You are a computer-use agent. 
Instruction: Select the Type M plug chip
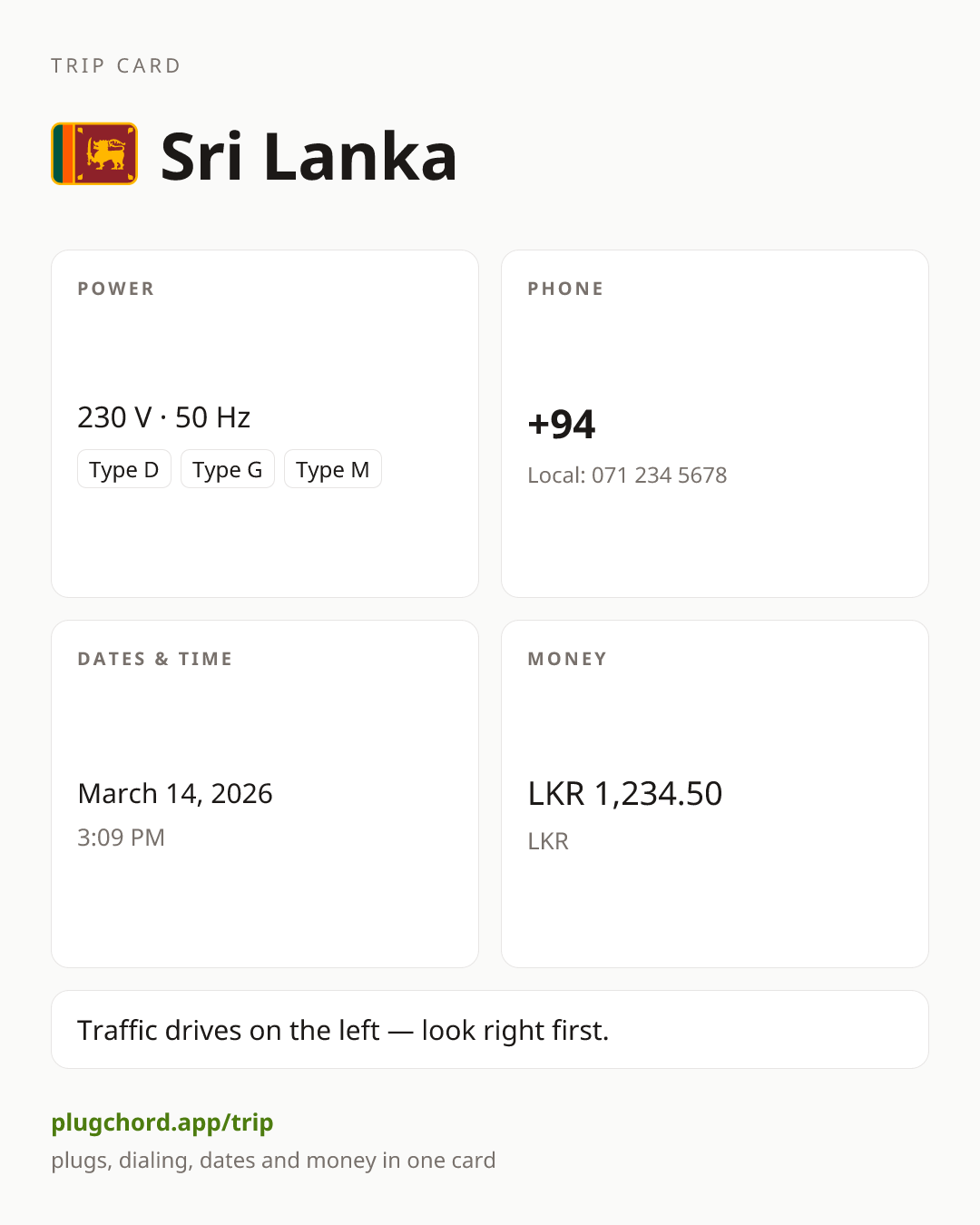point(333,469)
